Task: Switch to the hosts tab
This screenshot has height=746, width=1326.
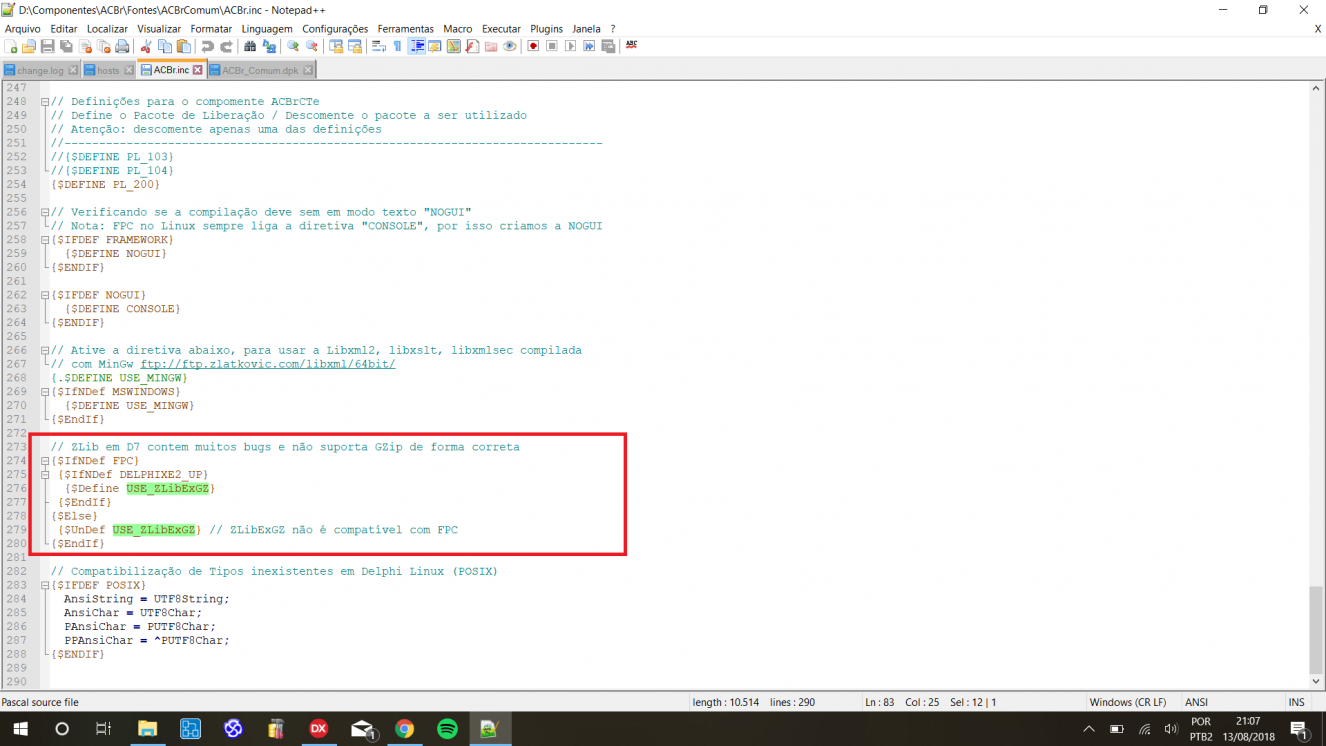Action: point(108,70)
